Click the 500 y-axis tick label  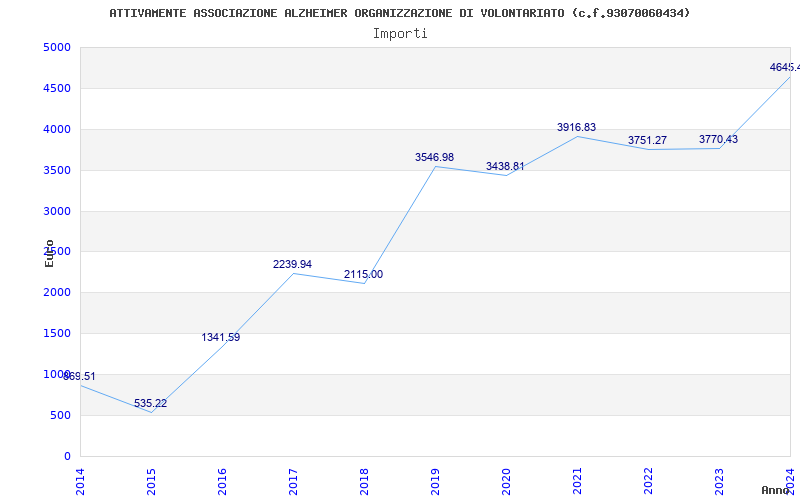tap(60, 415)
